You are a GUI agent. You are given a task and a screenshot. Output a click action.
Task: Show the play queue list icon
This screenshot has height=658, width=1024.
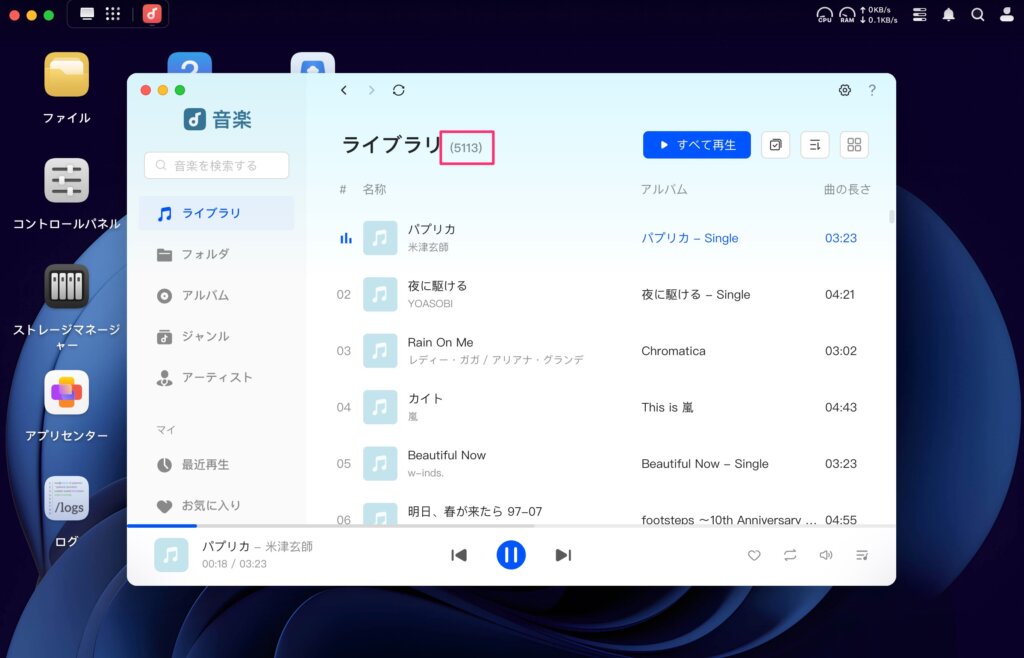[x=861, y=555]
